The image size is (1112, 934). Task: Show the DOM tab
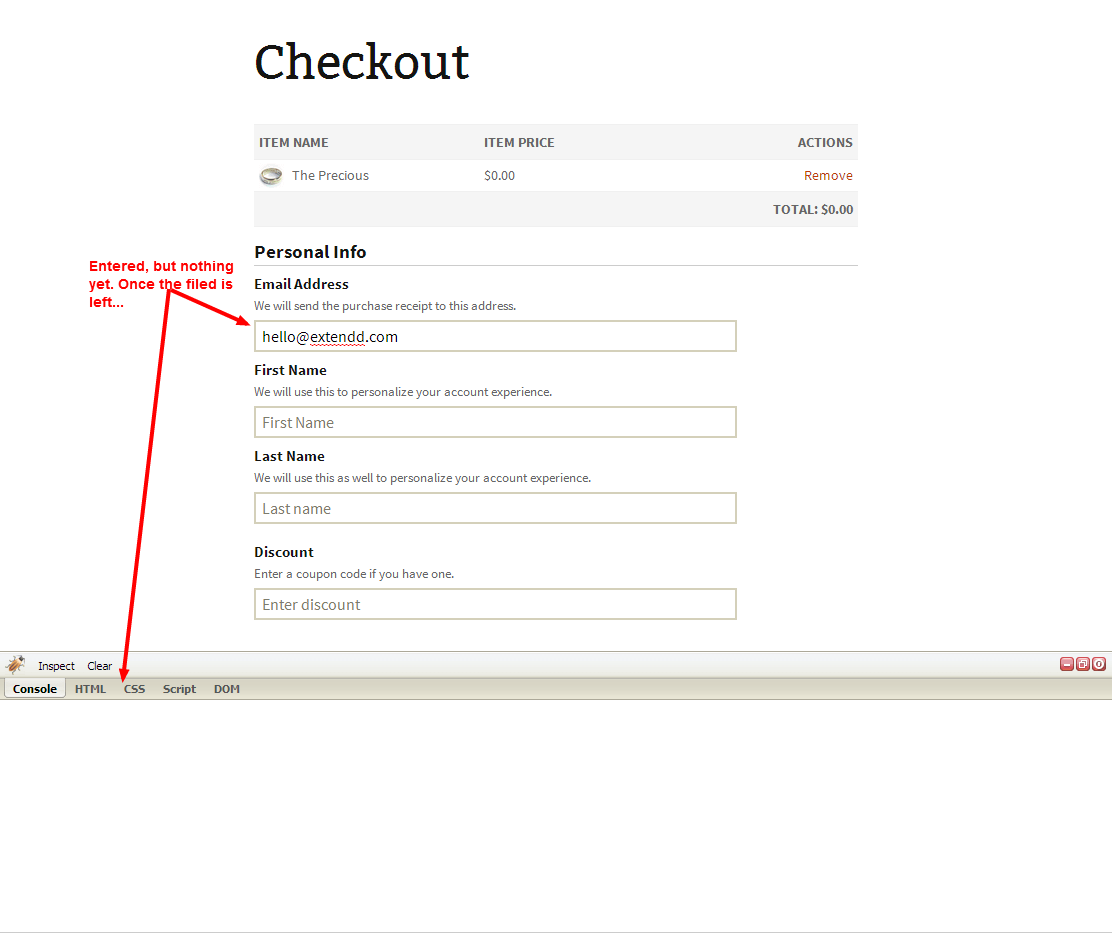point(227,689)
